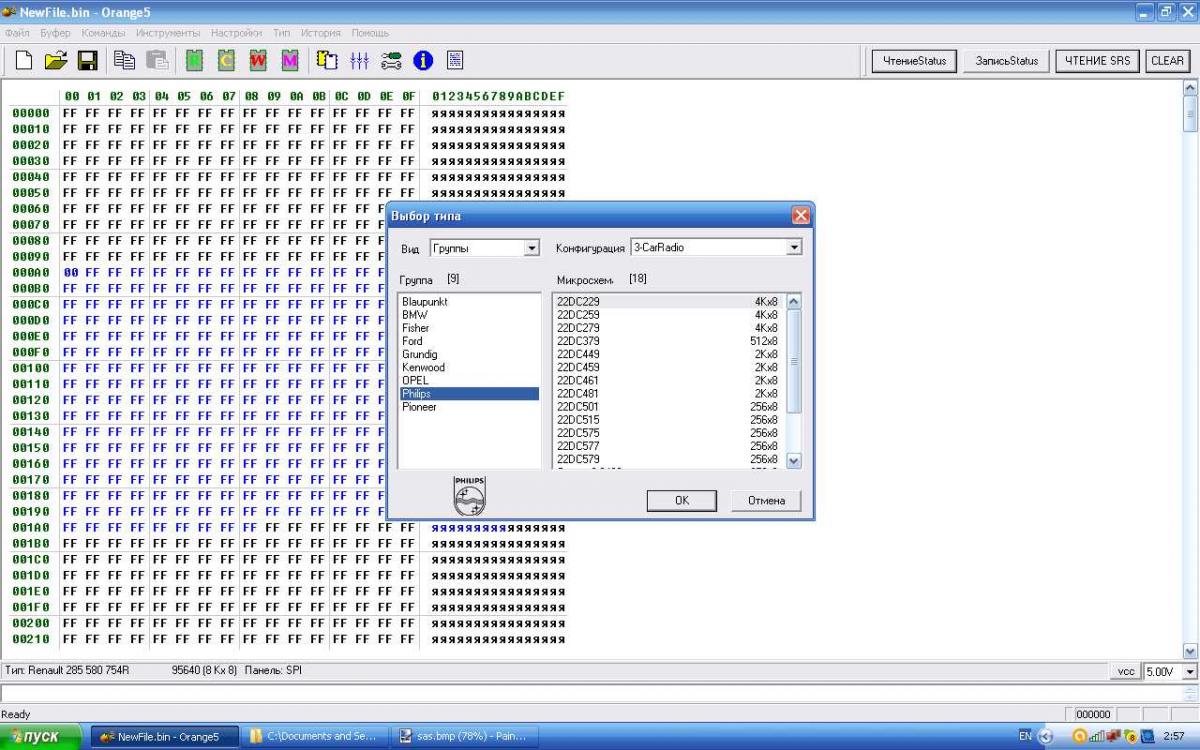Select chip 22DC379 512x8
This screenshot has height=750, width=1200.
(x=668, y=341)
